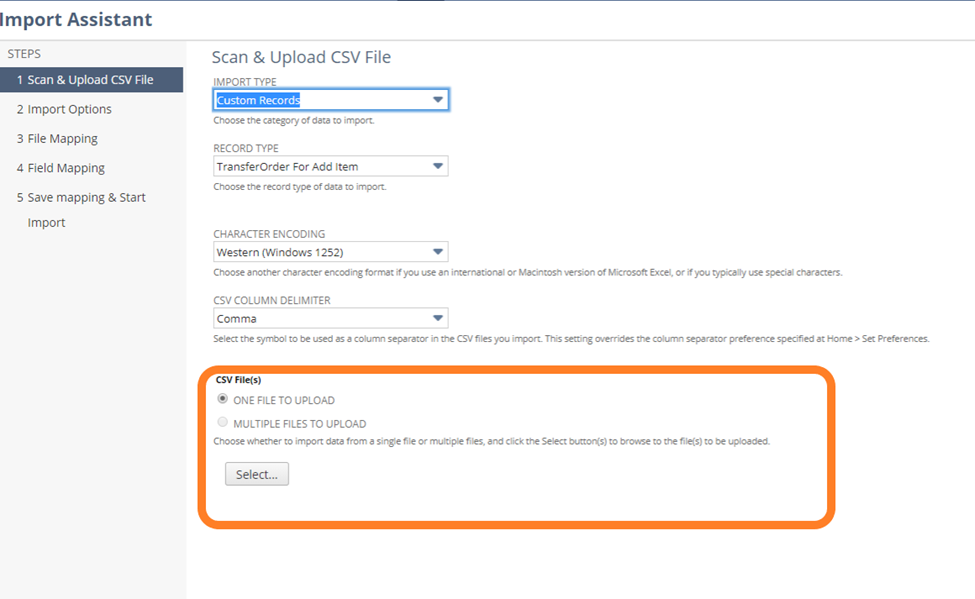Click the Select... file button
The height and width of the screenshot is (599, 975).
(257, 474)
